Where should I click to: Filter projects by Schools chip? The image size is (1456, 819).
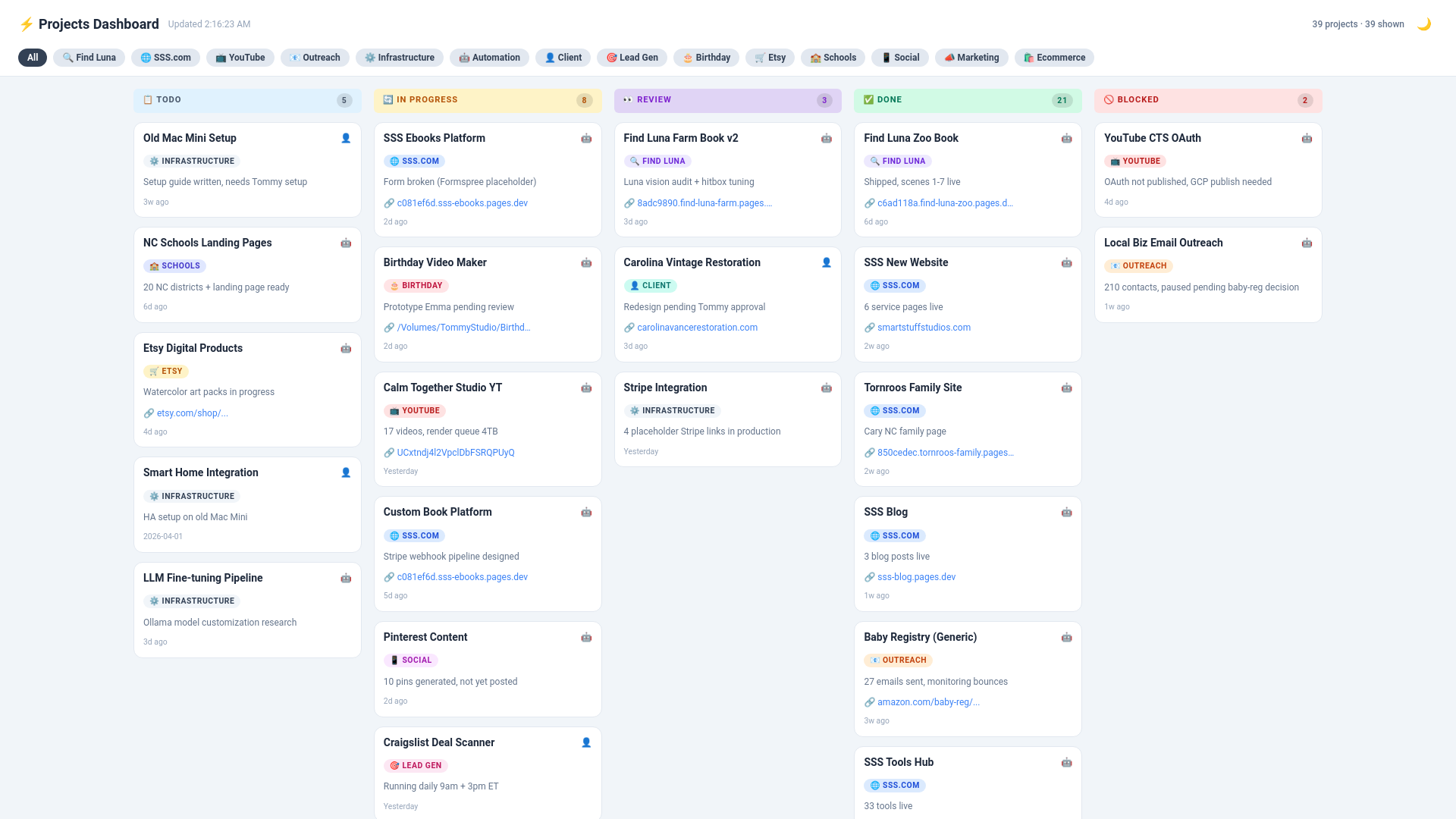(833, 58)
